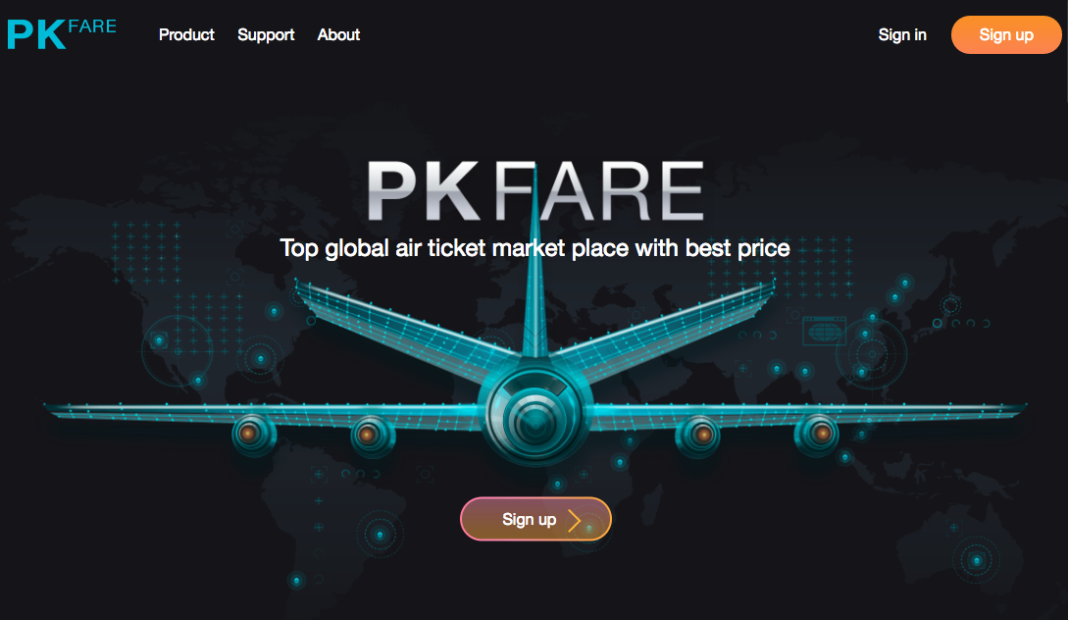Click the PKFARE logo in the header

point(61,34)
